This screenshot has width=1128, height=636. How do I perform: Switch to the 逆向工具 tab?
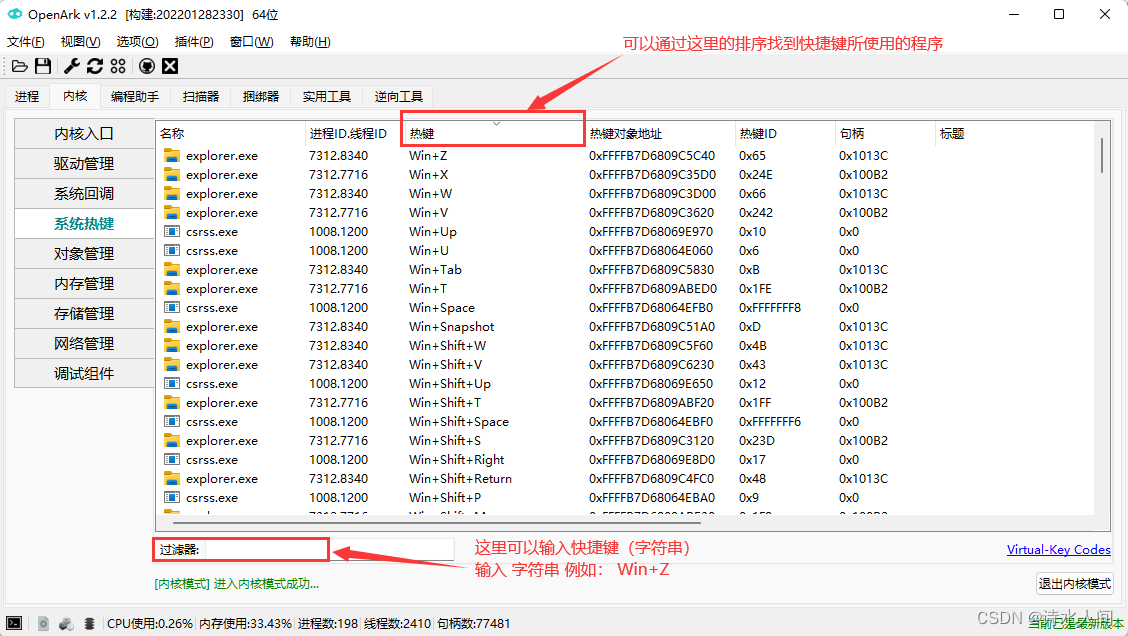pyautogui.click(x=397, y=96)
